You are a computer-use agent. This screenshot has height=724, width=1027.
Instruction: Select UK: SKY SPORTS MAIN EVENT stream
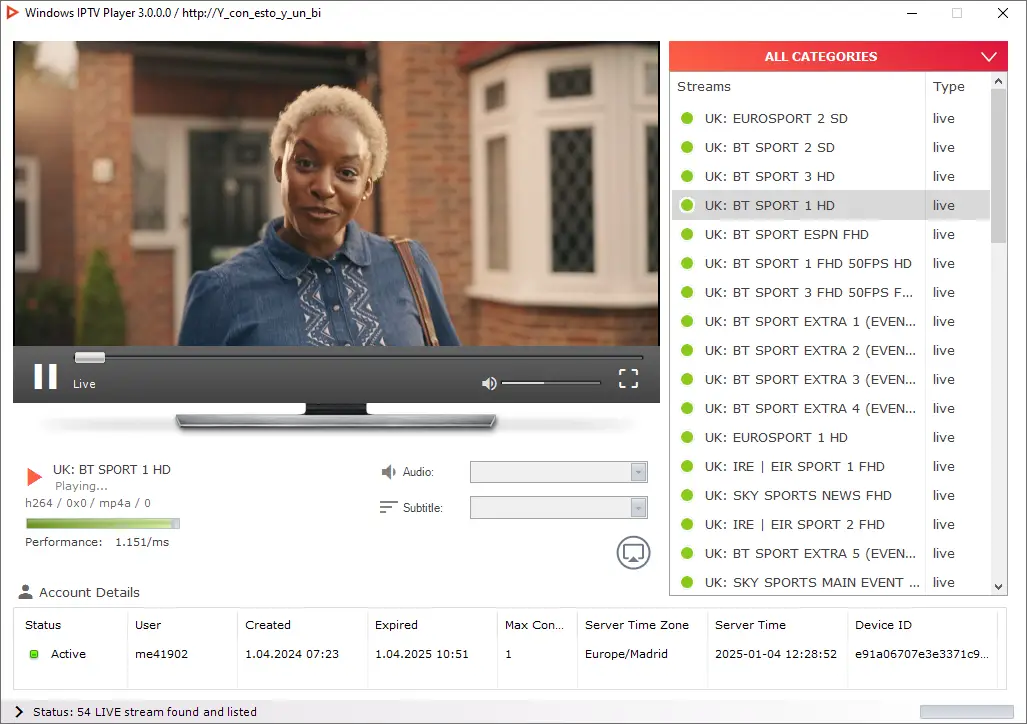pos(831,582)
